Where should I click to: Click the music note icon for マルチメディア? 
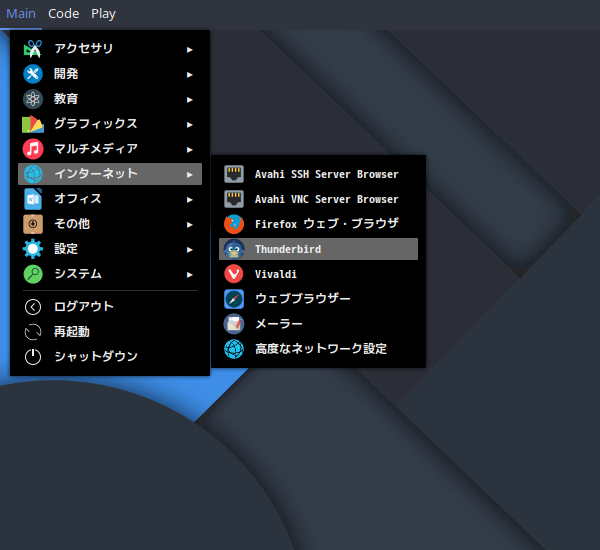pos(33,149)
